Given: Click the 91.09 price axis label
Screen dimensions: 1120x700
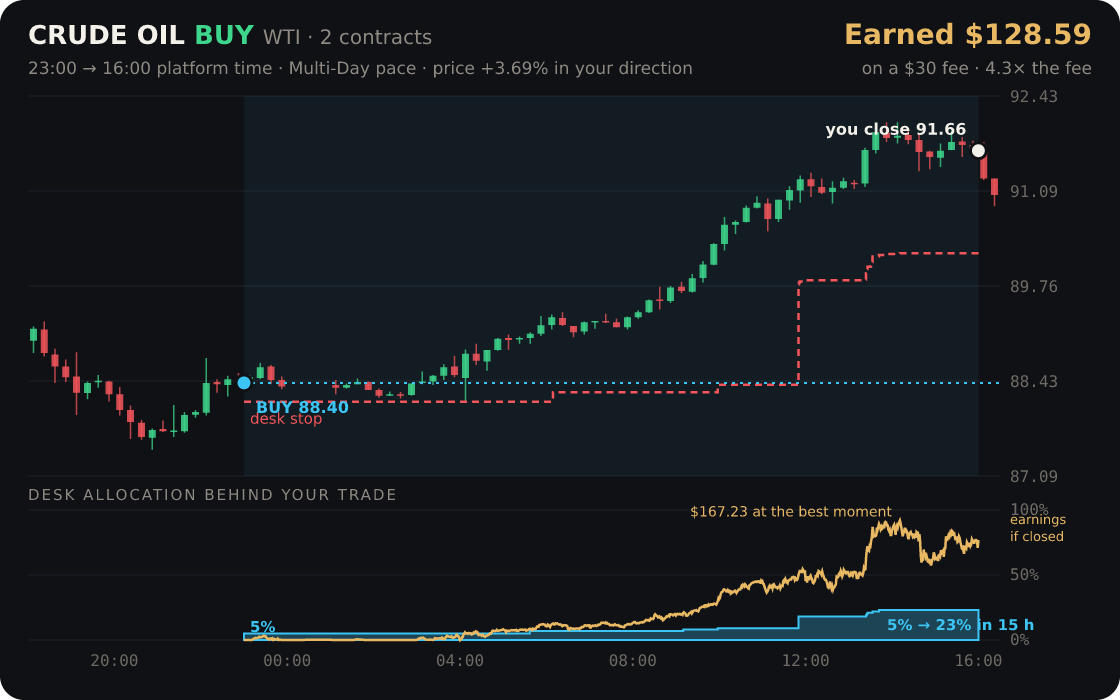Looking at the screenshot, I should click(x=1034, y=191).
